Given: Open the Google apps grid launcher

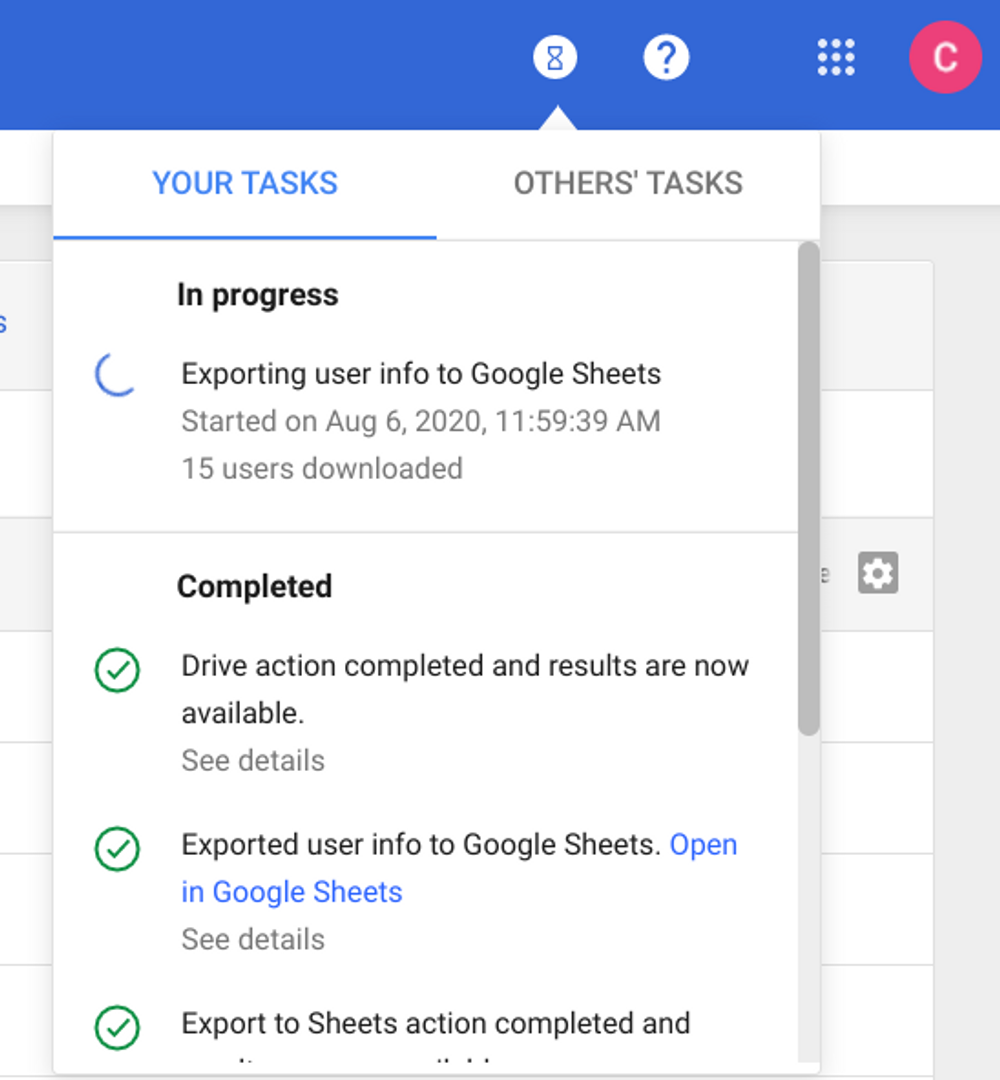Looking at the screenshot, I should 835,57.
